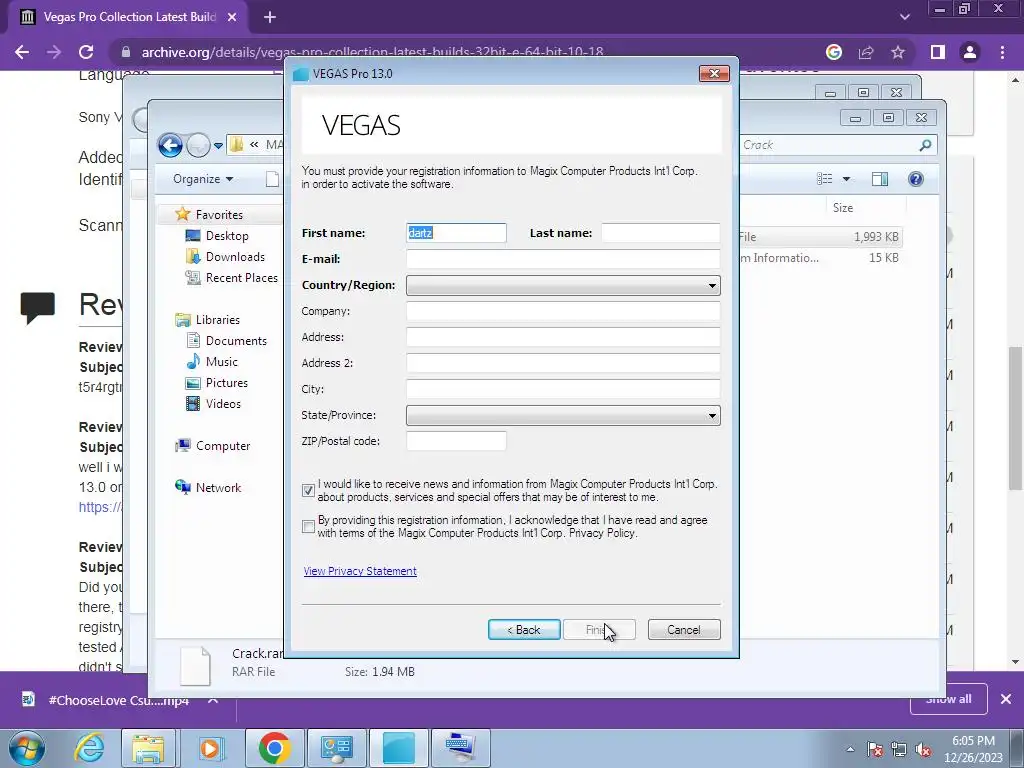
Task: Open Chrome three-dot menu
Action: click(x=1002, y=52)
